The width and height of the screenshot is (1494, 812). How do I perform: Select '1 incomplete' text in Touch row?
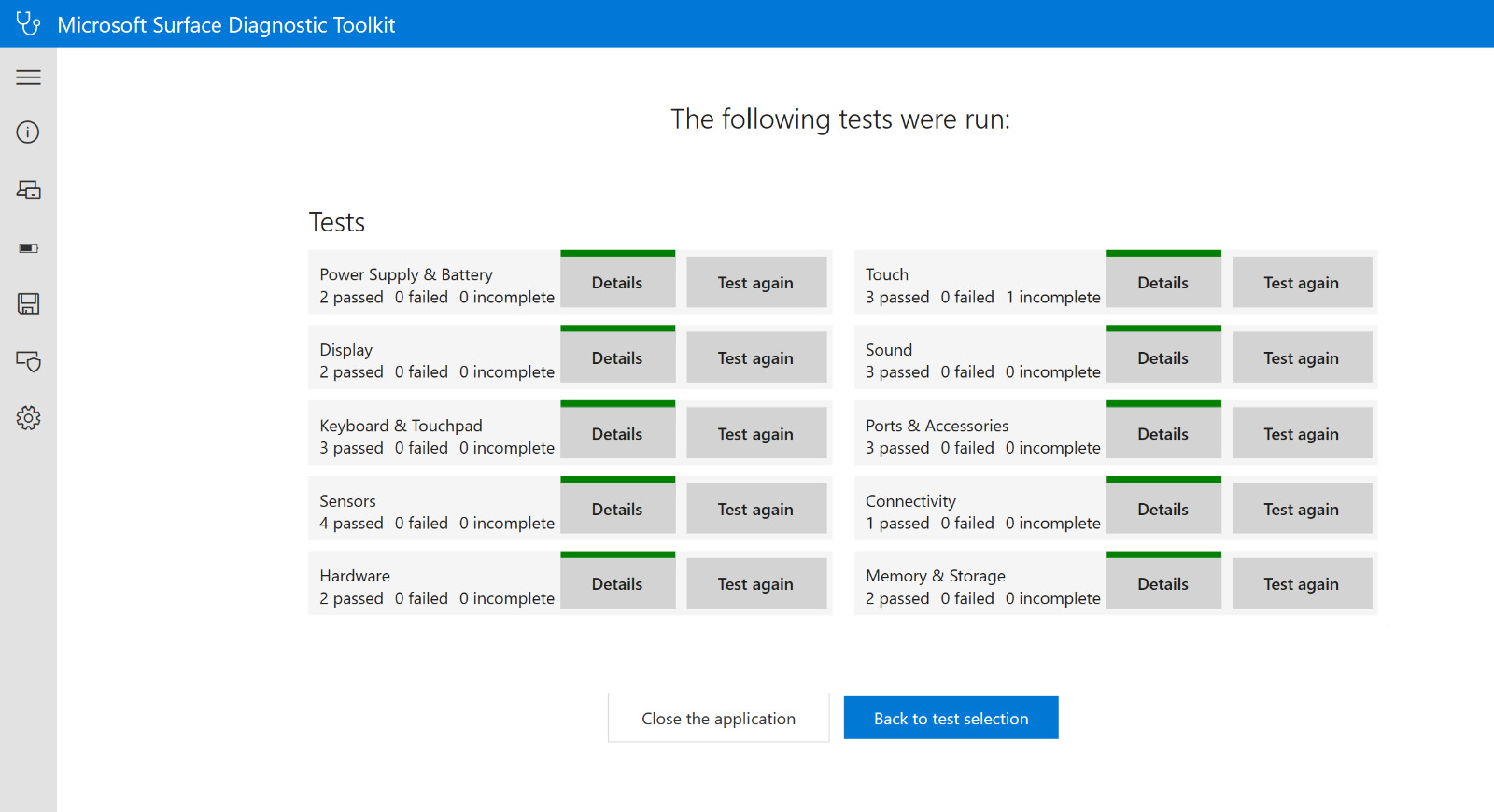[1053, 297]
